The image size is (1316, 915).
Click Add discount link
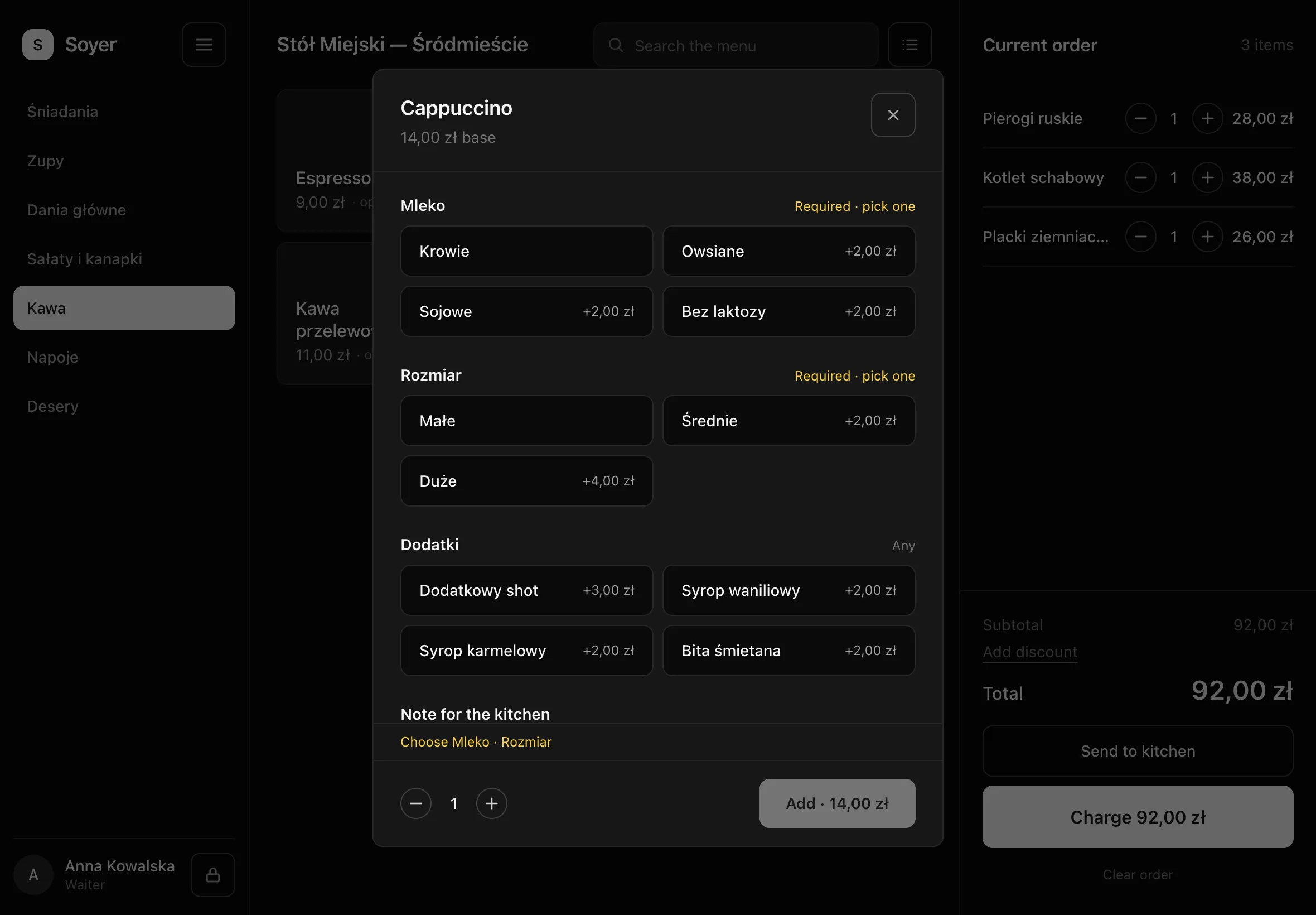point(1029,652)
